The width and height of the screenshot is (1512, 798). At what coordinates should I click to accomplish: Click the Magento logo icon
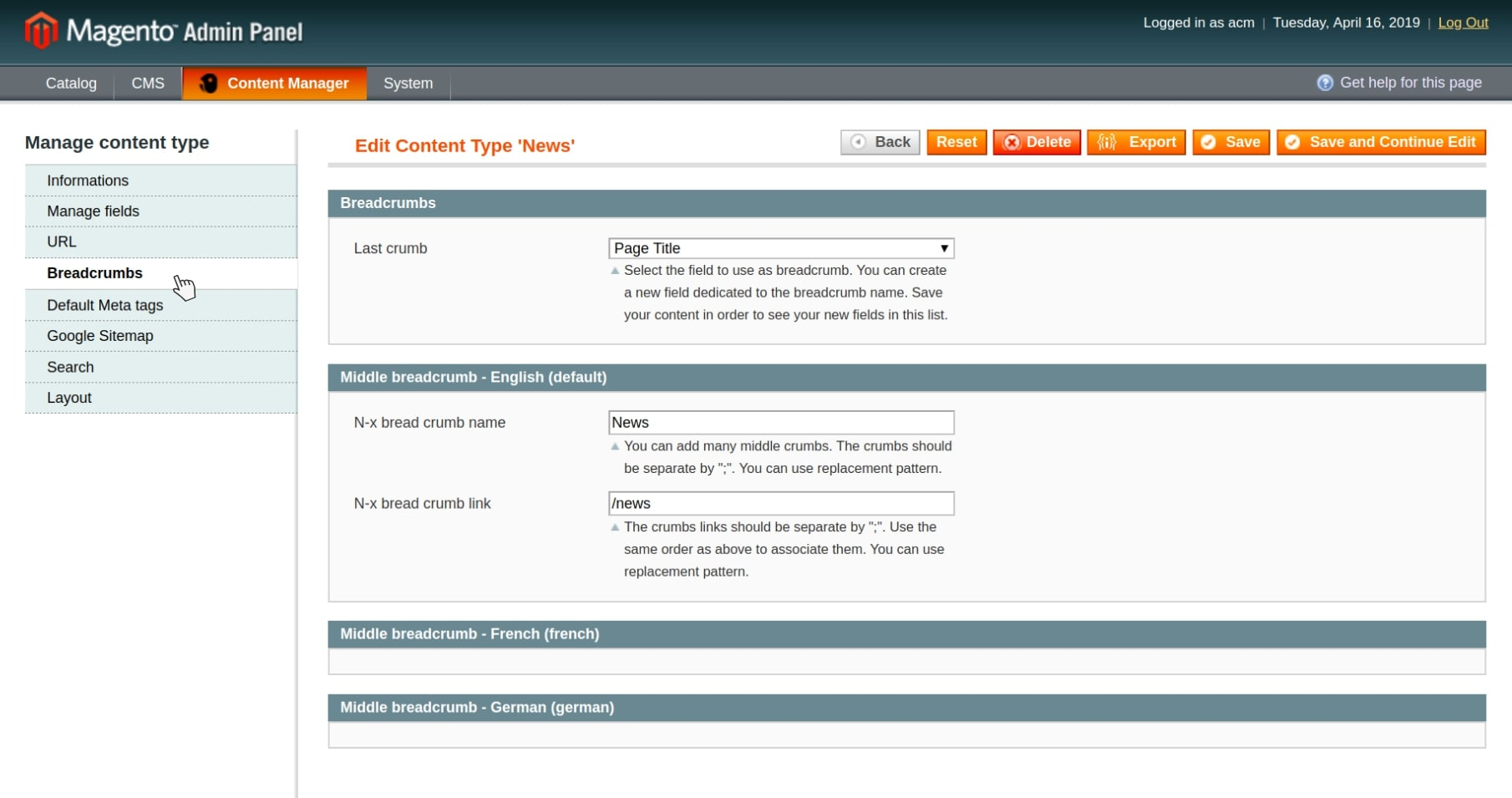(x=40, y=31)
